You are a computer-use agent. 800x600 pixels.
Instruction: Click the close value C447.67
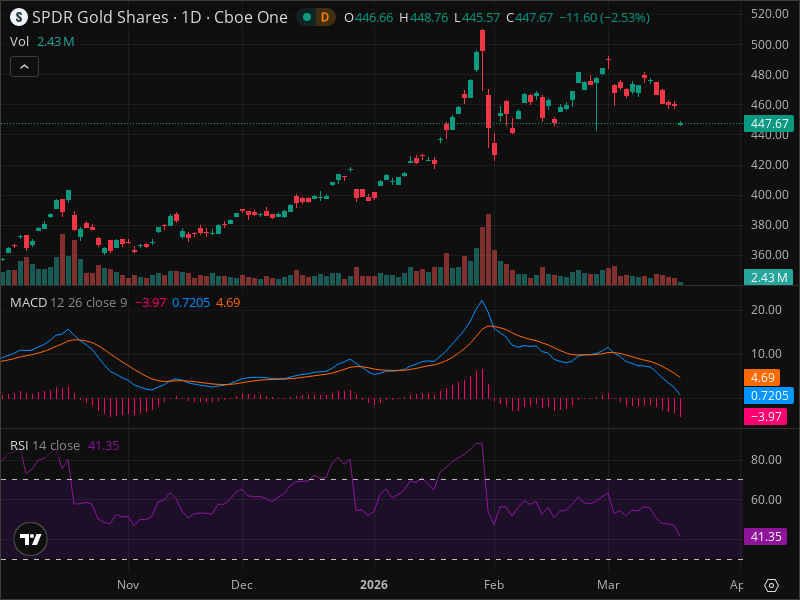click(x=530, y=17)
